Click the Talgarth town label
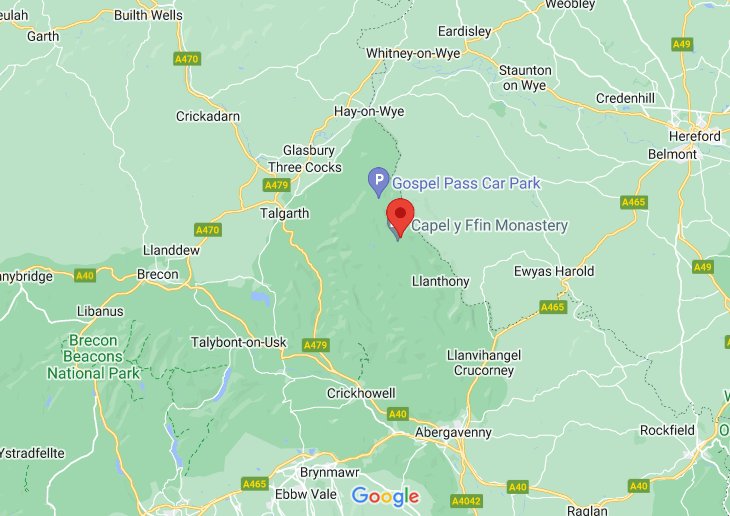This screenshot has height=516, width=730. (x=284, y=214)
